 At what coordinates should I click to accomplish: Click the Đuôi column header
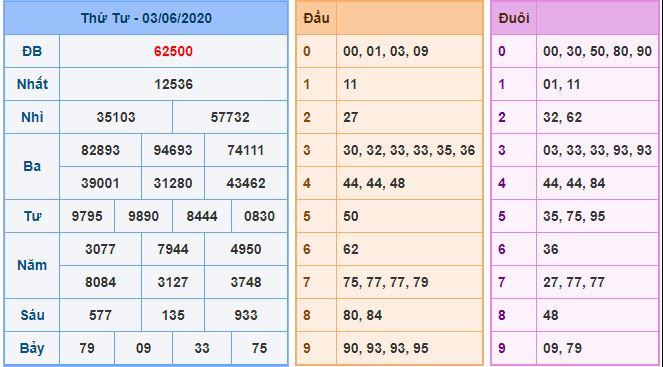(x=514, y=18)
